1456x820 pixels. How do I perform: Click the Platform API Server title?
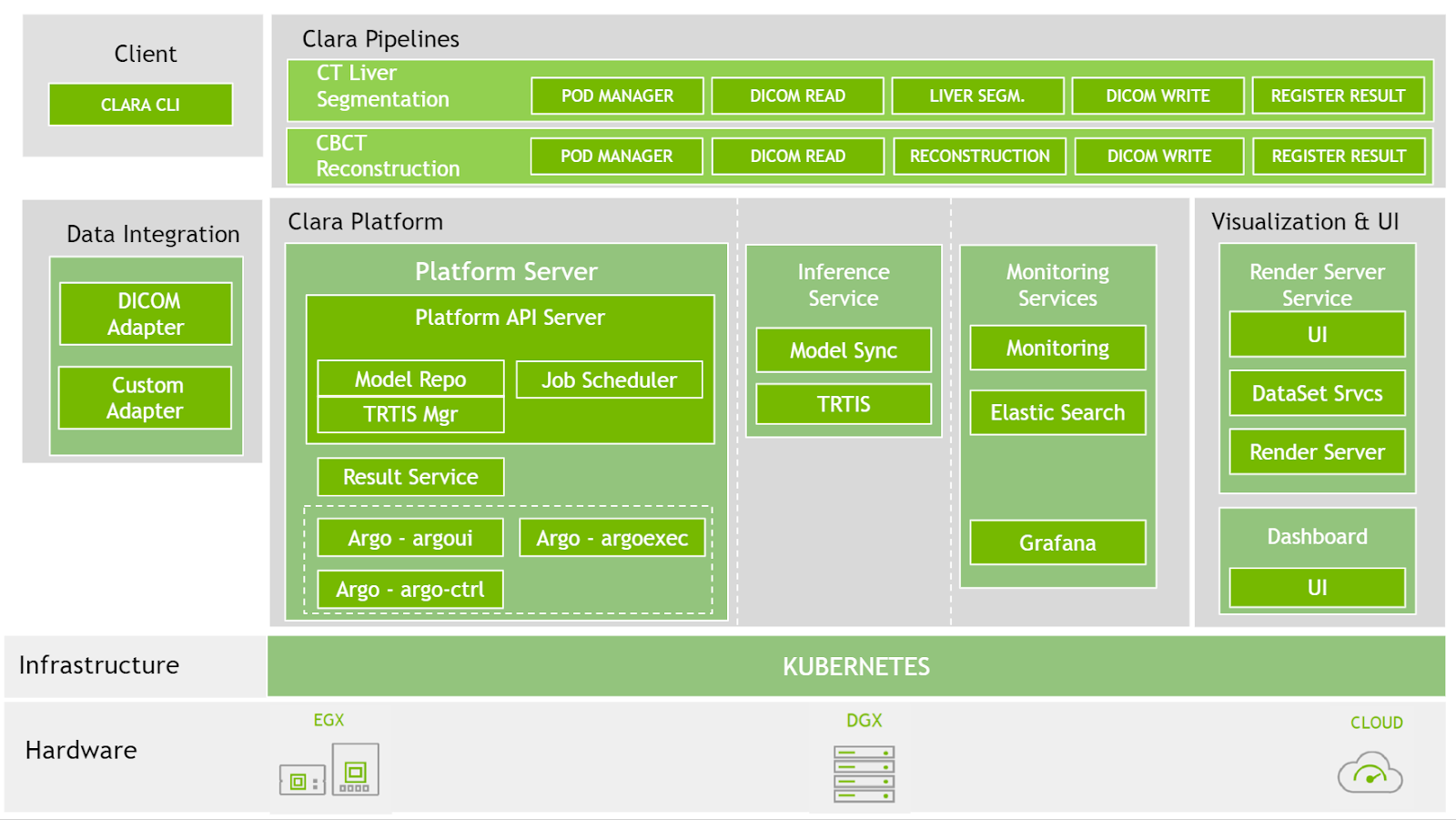[510, 318]
